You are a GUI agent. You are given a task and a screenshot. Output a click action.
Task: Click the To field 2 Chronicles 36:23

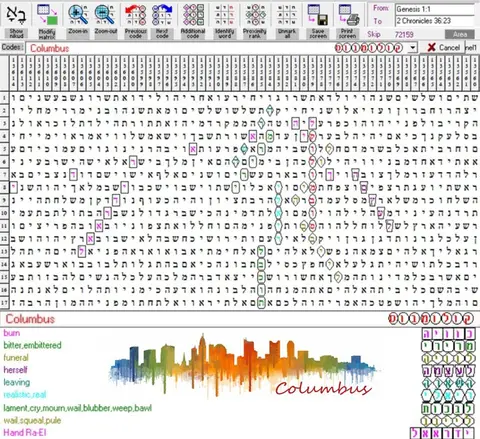435,21
